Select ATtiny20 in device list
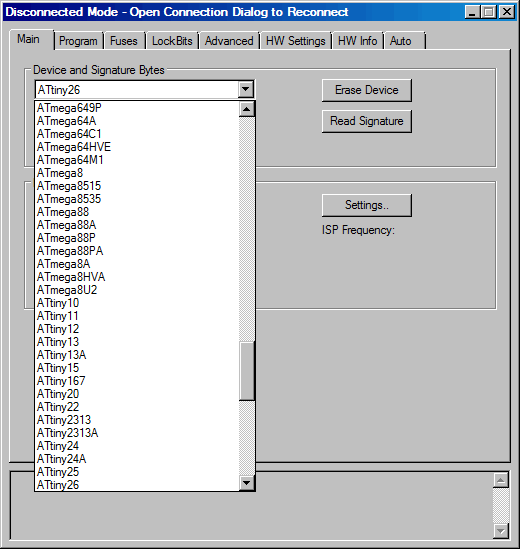This screenshot has height=549, width=520. tap(137, 394)
